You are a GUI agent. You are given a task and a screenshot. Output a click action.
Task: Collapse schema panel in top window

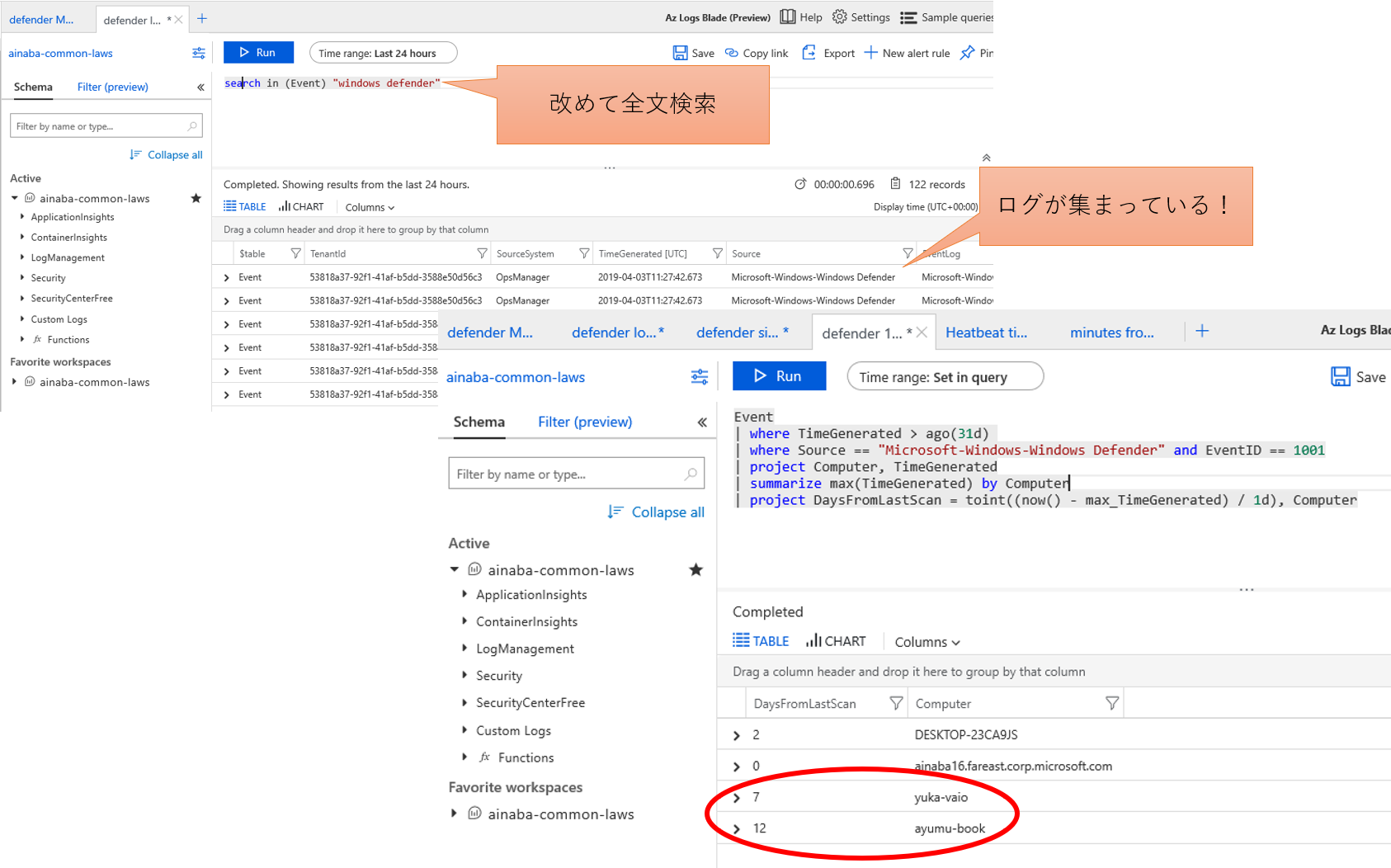click(200, 87)
